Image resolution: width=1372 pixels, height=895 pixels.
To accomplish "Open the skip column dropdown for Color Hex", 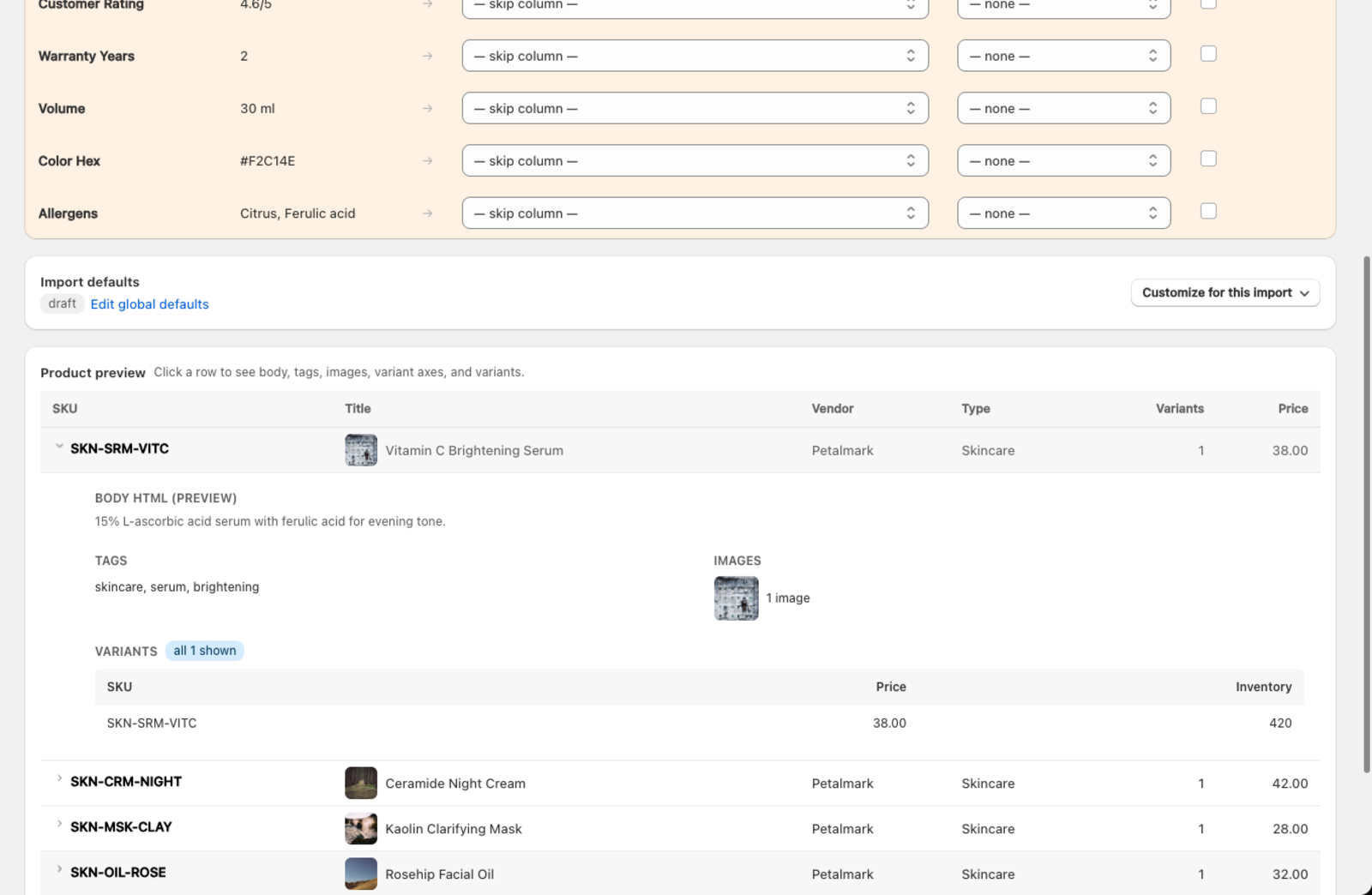I will tap(695, 160).
